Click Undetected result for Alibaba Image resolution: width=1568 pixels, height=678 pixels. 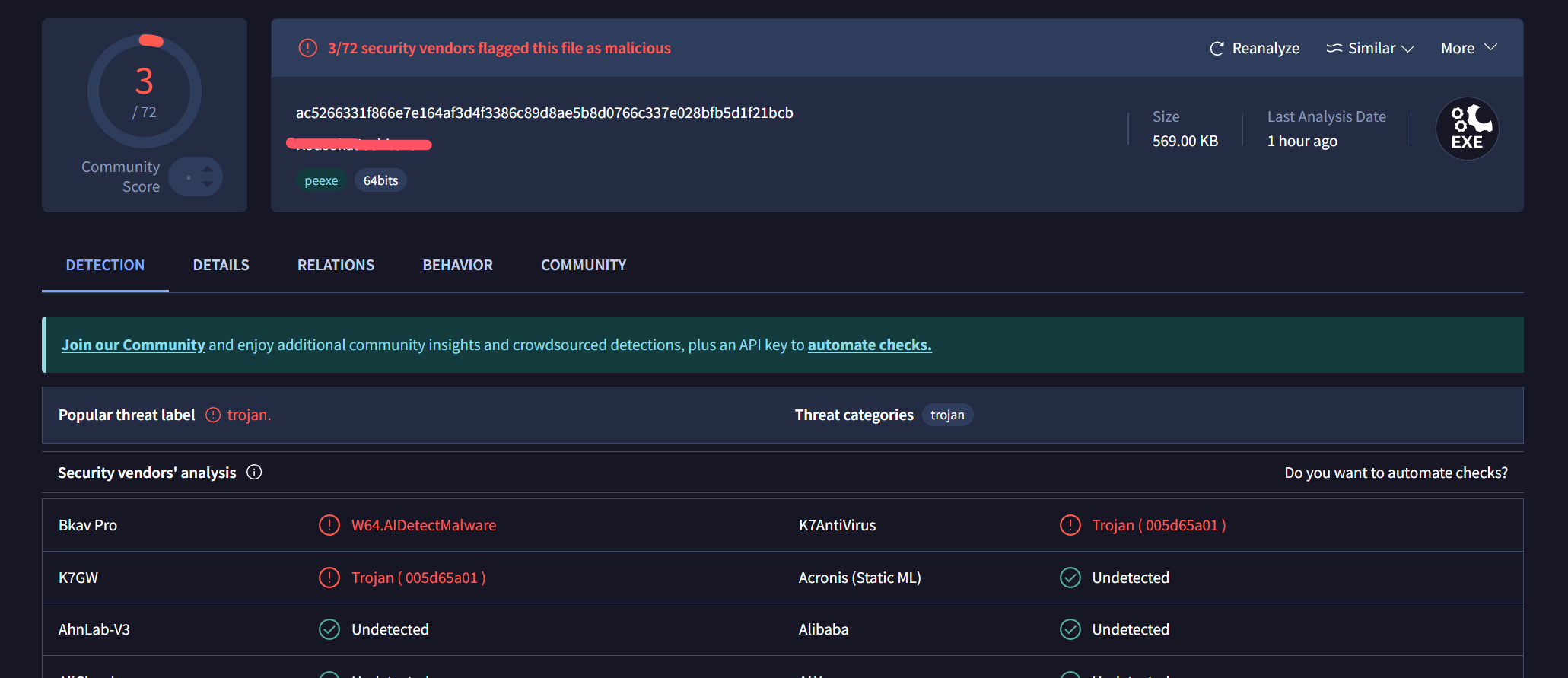pyautogui.click(x=1131, y=629)
